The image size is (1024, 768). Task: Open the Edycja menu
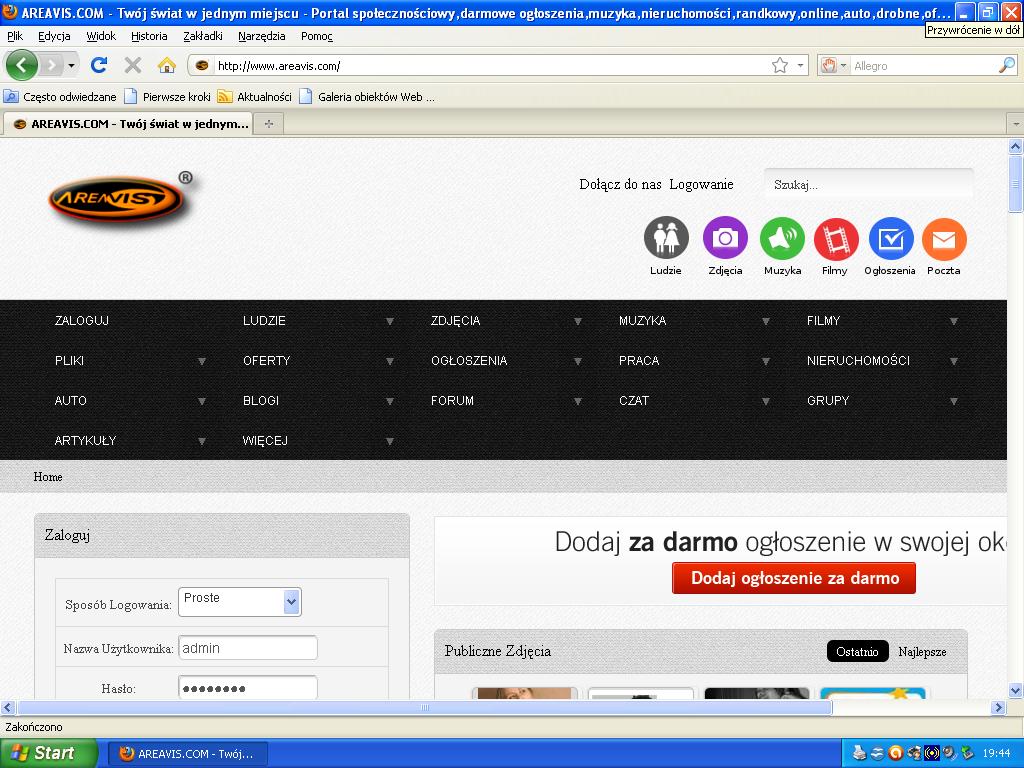point(54,36)
